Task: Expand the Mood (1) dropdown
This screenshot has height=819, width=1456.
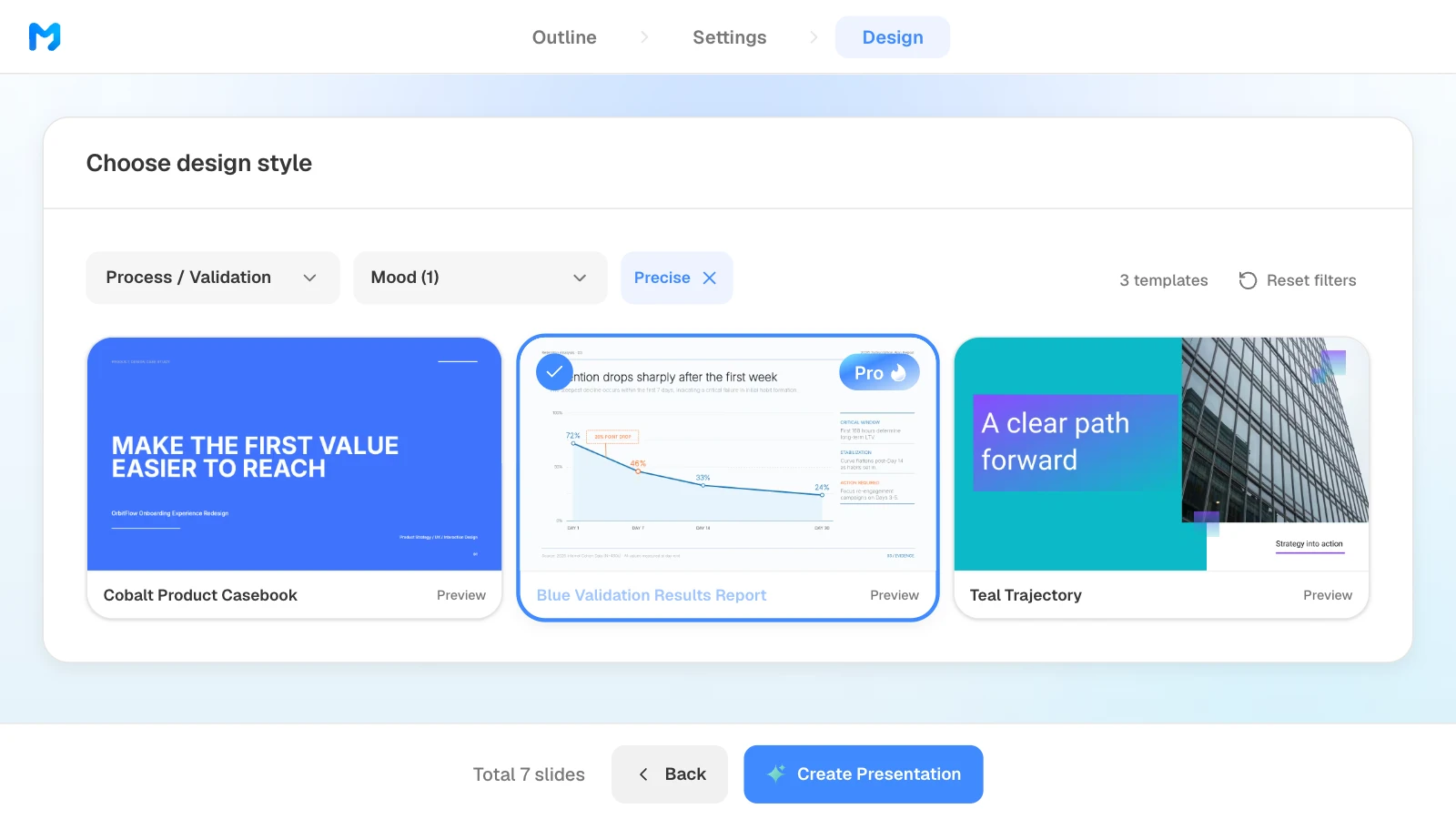Action: pos(480,278)
